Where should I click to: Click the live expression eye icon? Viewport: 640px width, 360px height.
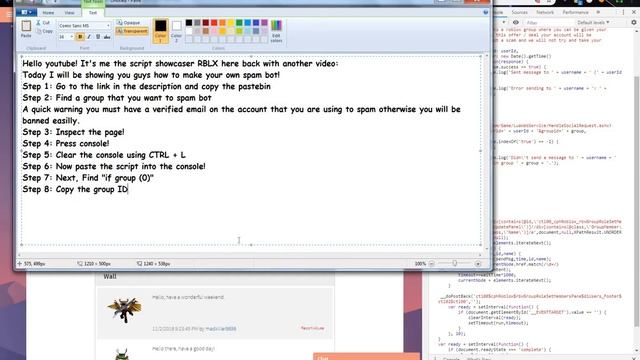coord(516,22)
